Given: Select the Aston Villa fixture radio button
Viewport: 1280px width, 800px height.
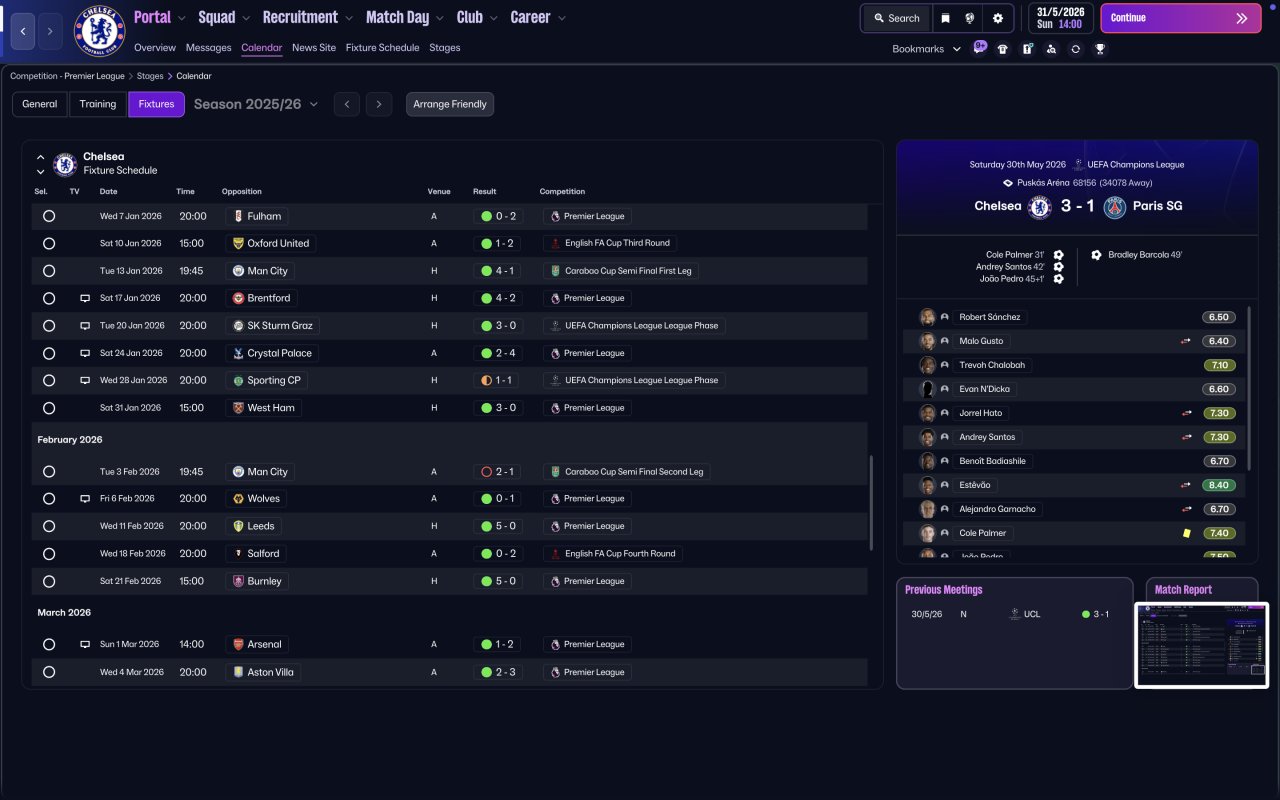Looking at the screenshot, I should [49, 673].
